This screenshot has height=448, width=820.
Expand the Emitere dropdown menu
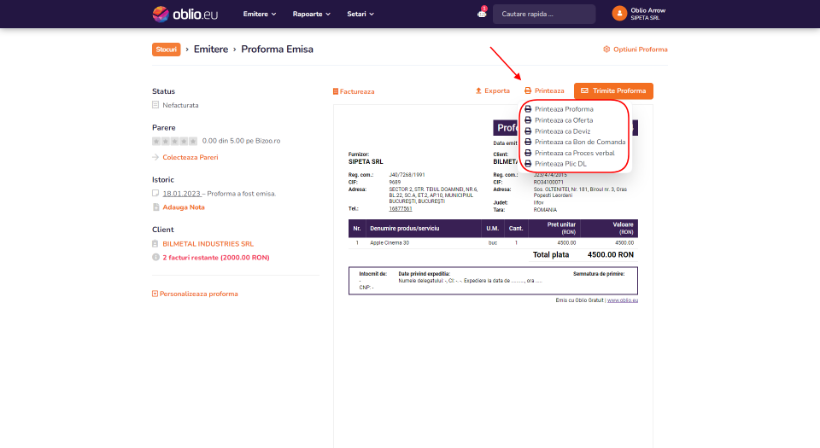pyautogui.click(x=260, y=14)
